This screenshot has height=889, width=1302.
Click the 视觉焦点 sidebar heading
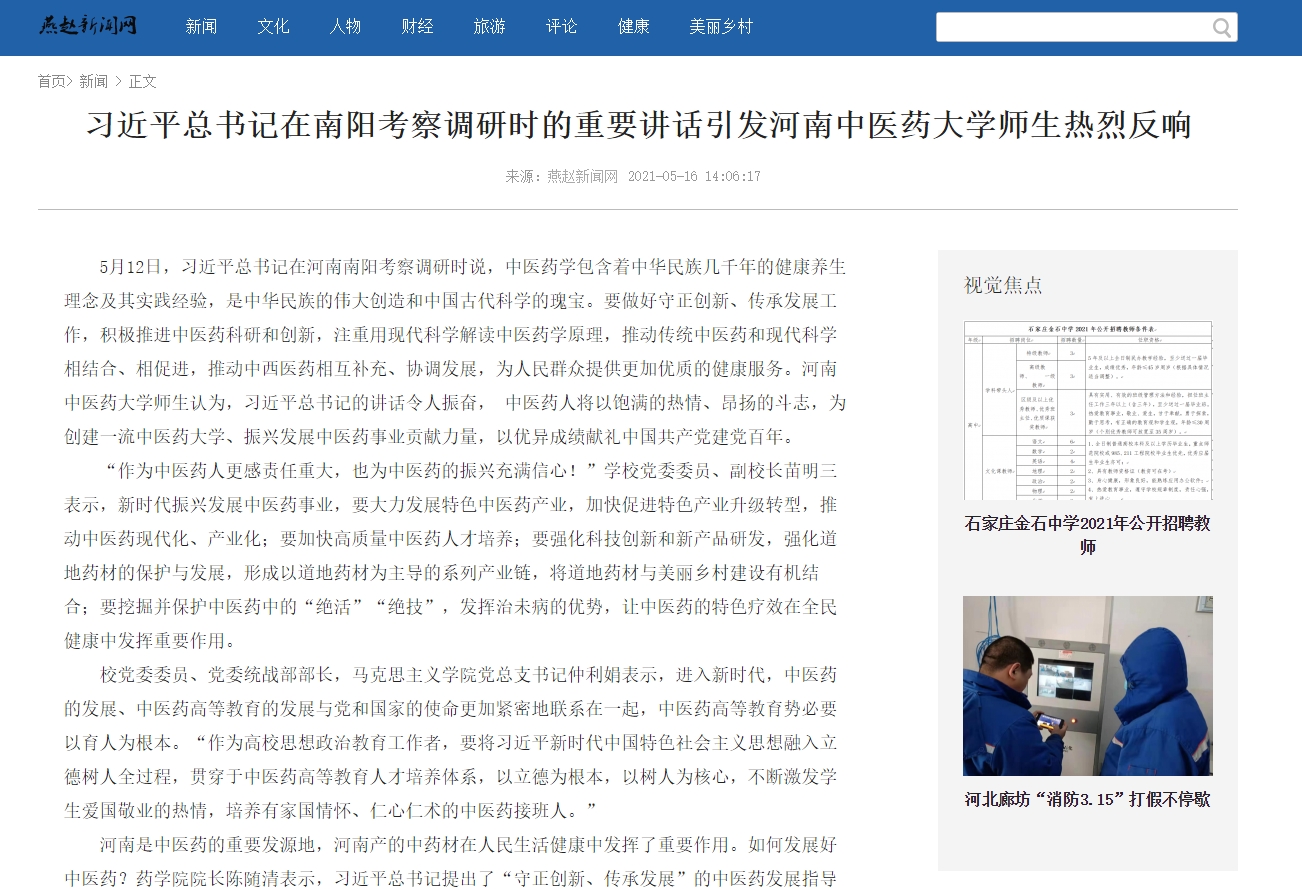[1002, 285]
